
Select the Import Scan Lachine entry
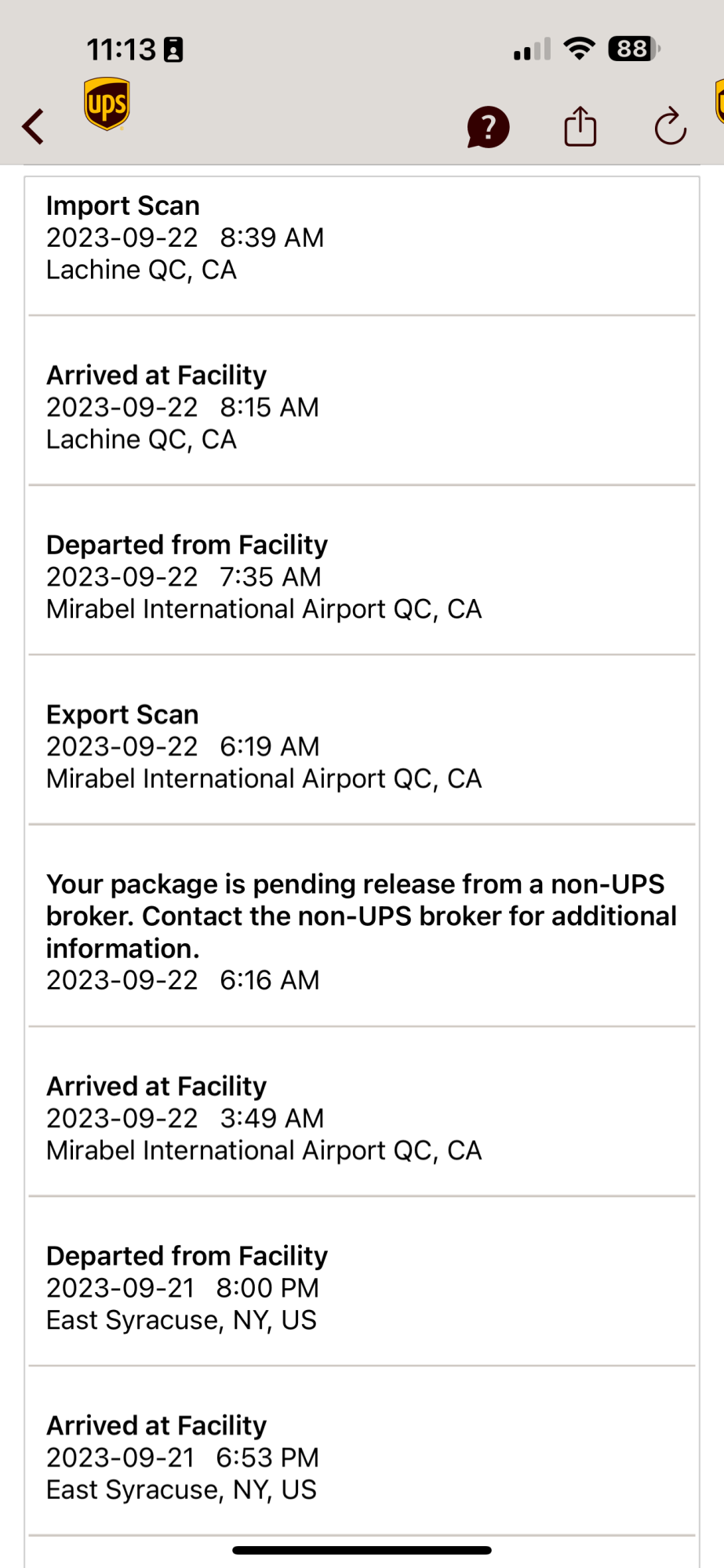(x=361, y=238)
